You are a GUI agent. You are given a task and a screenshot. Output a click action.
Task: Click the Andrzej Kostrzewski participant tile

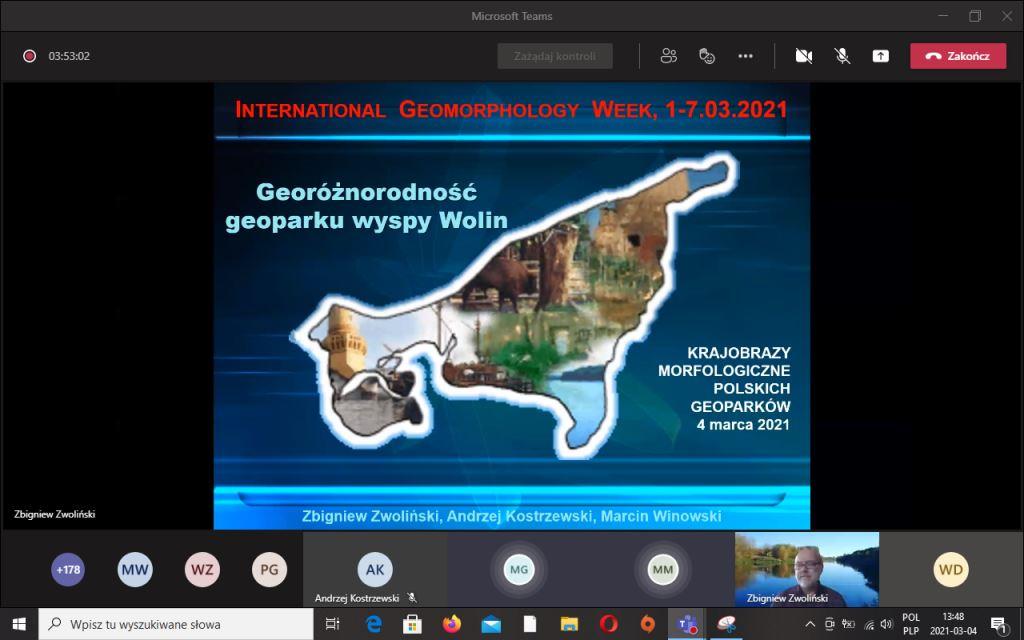click(x=374, y=570)
